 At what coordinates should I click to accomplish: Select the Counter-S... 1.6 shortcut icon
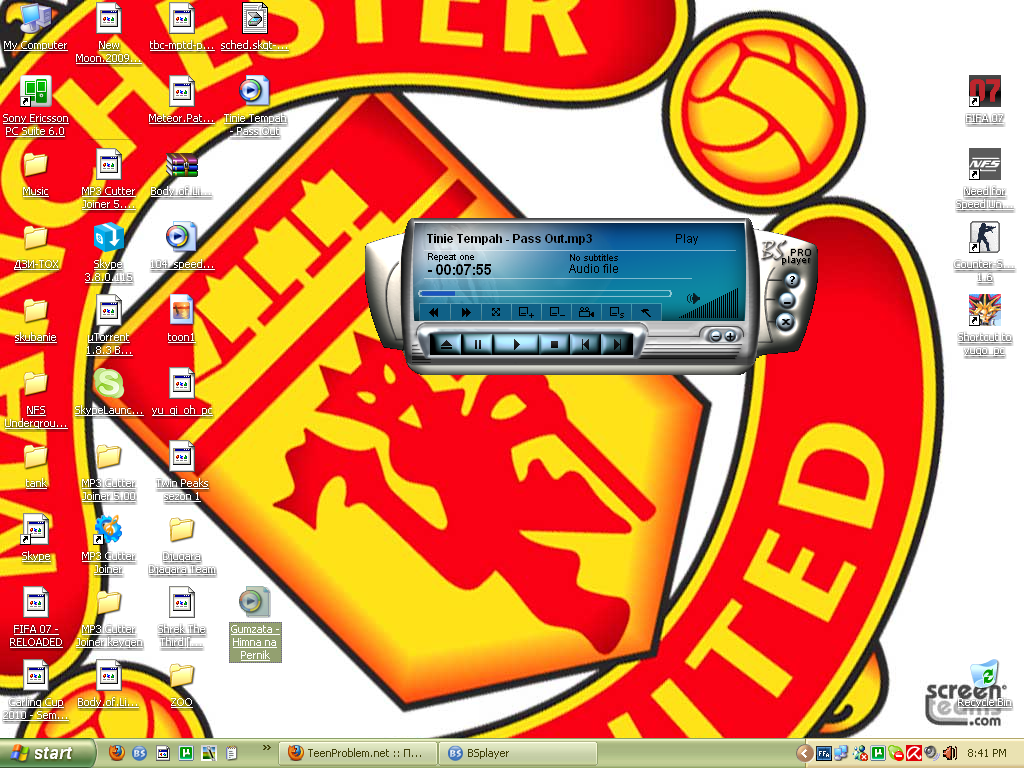click(x=985, y=253)
